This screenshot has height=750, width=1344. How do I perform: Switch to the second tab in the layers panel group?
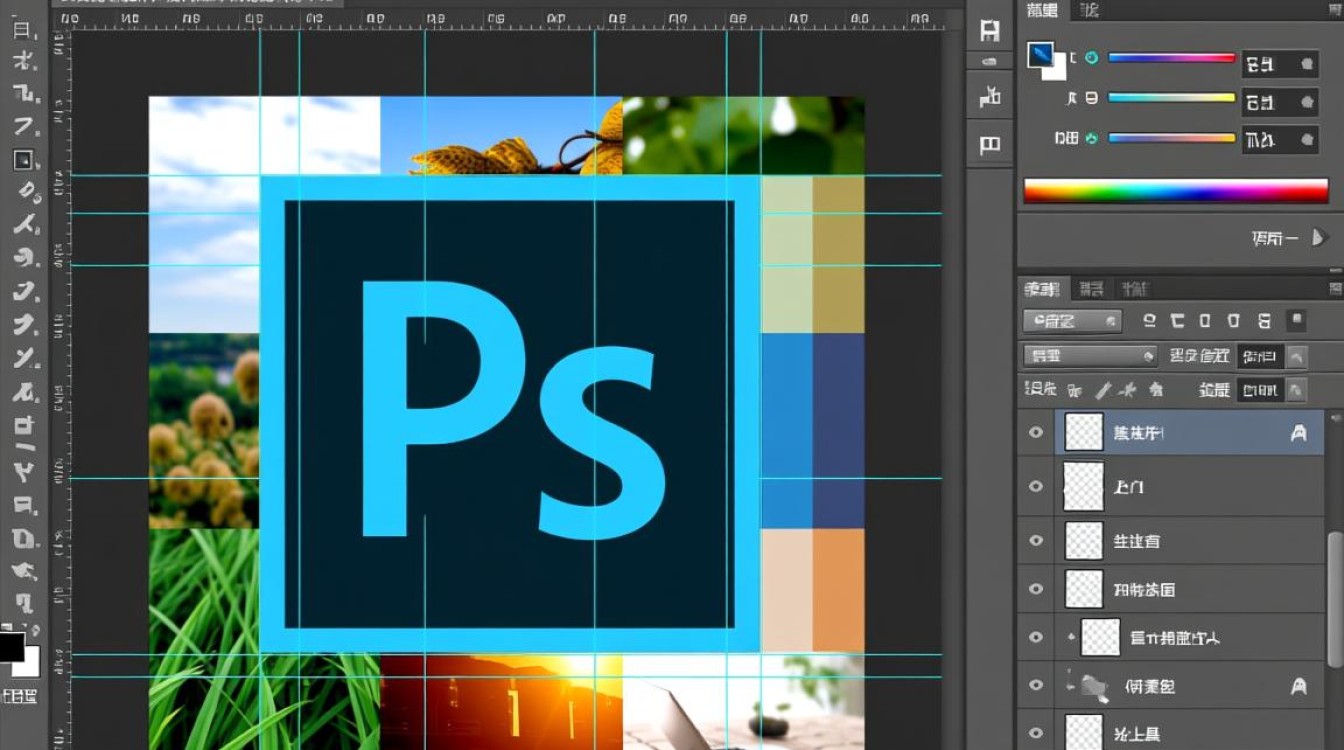(x=1092, y=290)
